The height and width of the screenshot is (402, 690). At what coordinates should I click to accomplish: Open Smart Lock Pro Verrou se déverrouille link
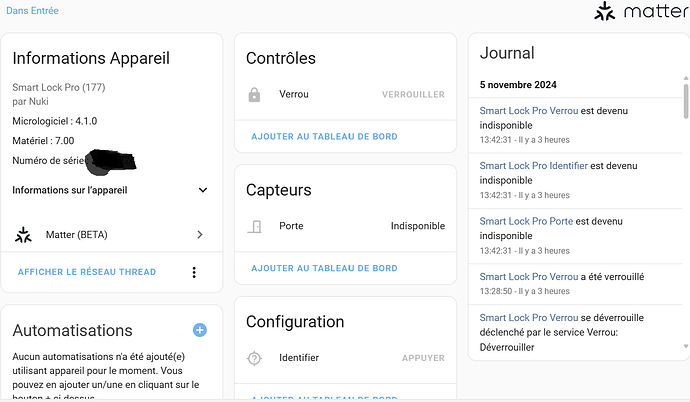click(x=529, y=318)
